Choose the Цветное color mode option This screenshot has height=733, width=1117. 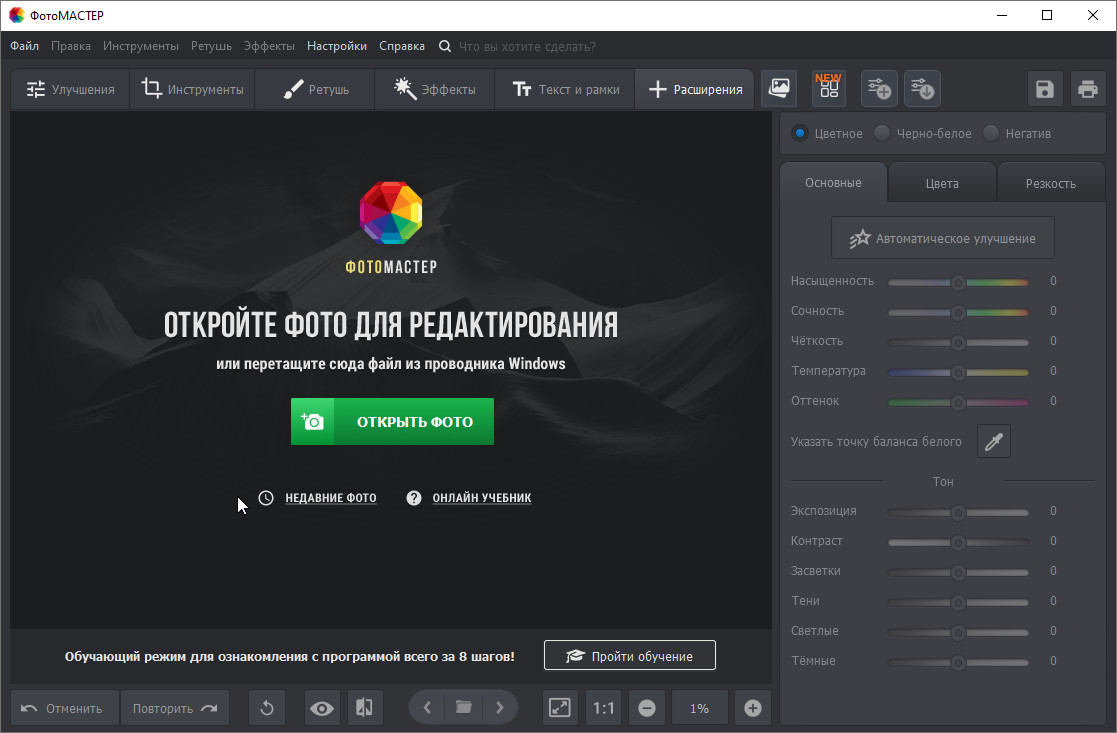tap(800, 133)
